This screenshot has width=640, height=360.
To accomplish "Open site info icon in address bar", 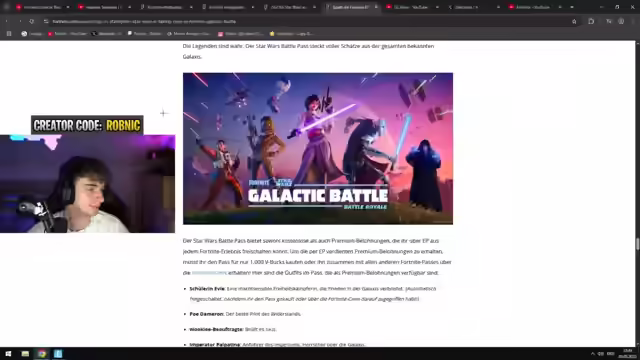I will (x=46, y=21).
